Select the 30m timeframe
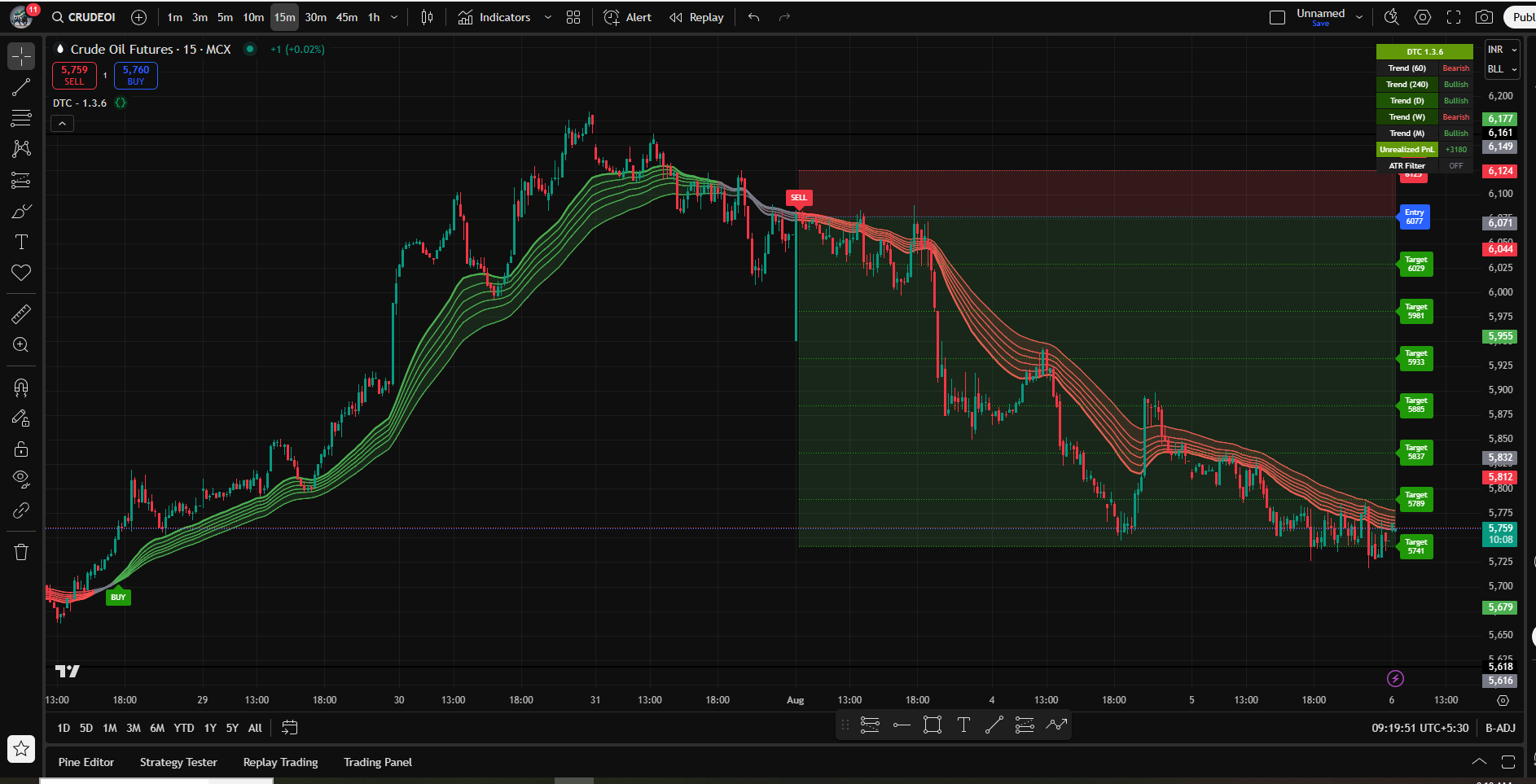 (x=315, y=17)
